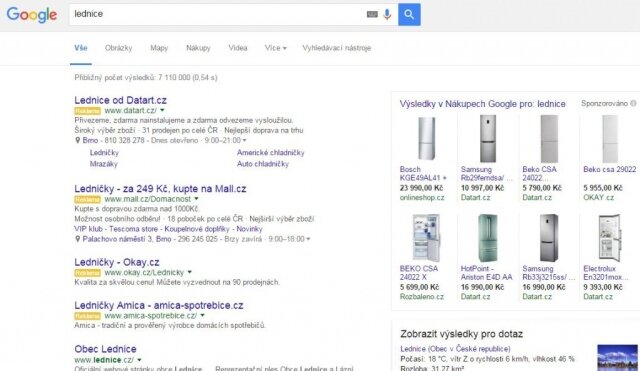Open Bosch KGE49AL41 product title
This screenshot has width=640, height=371.
point(423,173)
